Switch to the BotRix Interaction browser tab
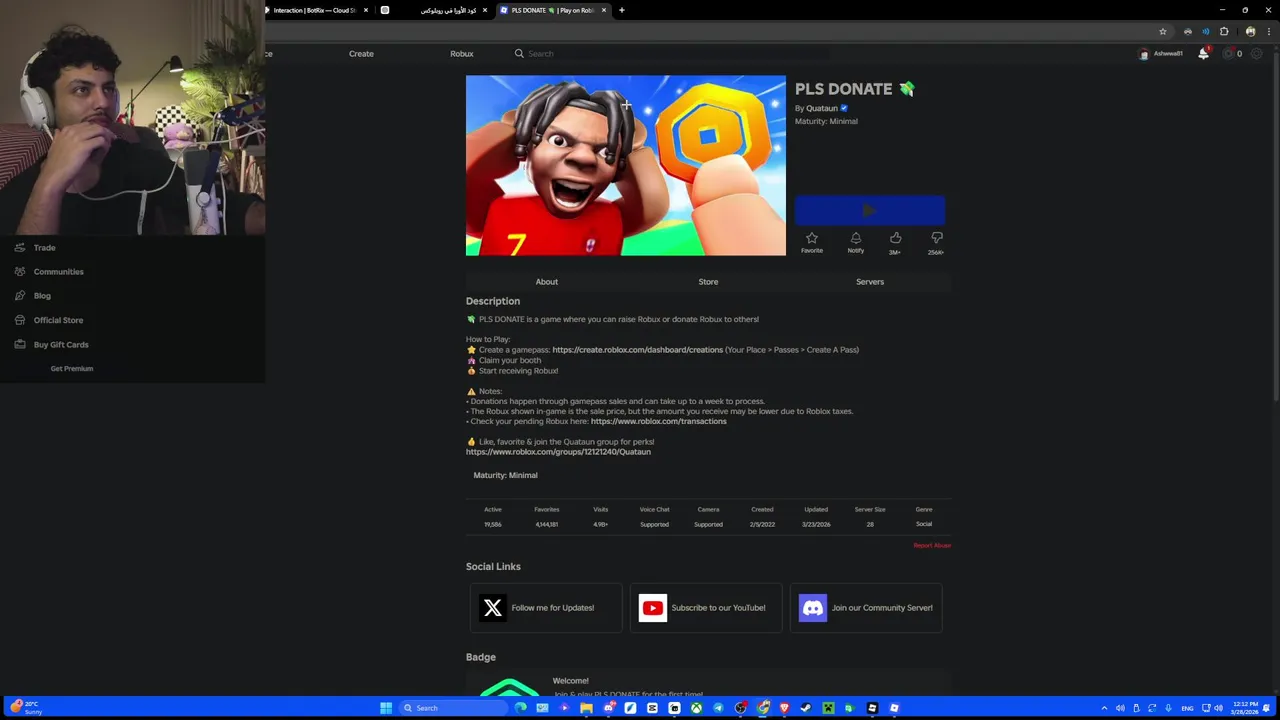This screenshot has height=720, width=1280. (x=315, y=10)
